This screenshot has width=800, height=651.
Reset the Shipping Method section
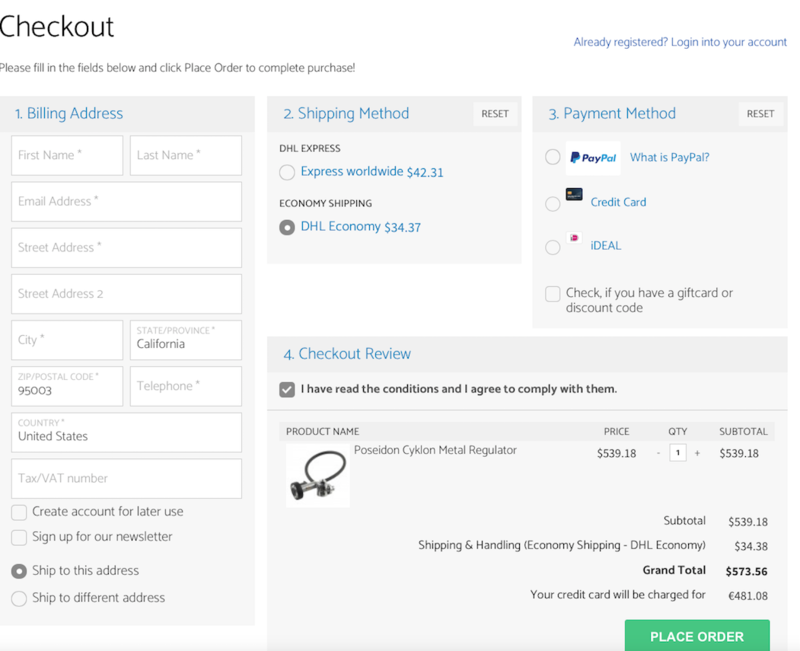click(x=495, y=114)
